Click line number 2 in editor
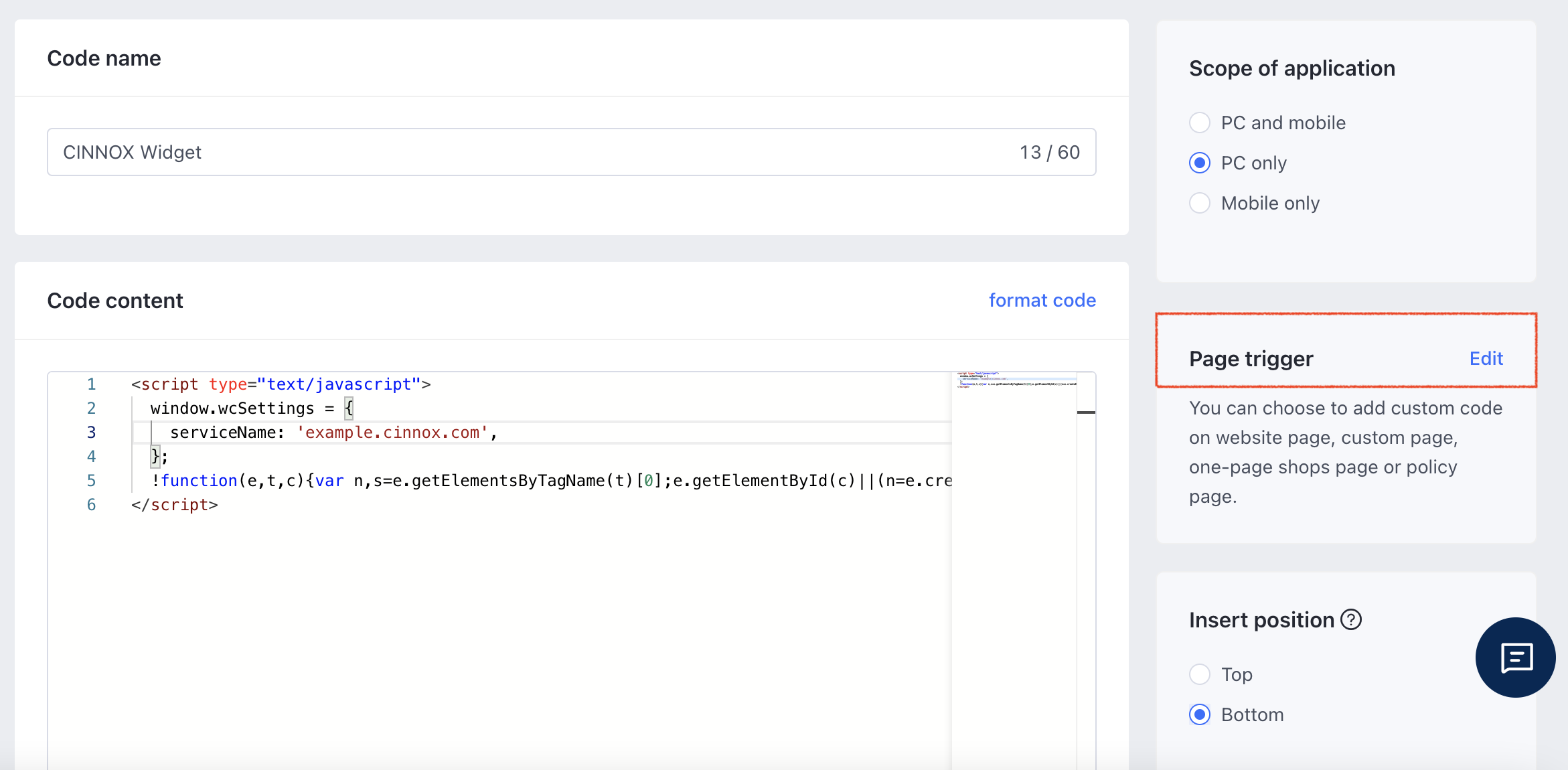 tap(91, 408)
